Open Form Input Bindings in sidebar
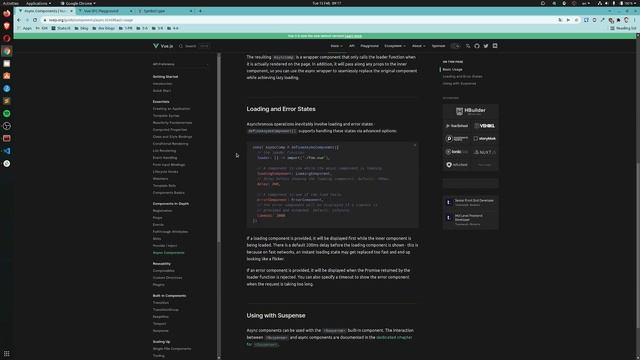Screen dimensions: 640x360 coord(169,164)
